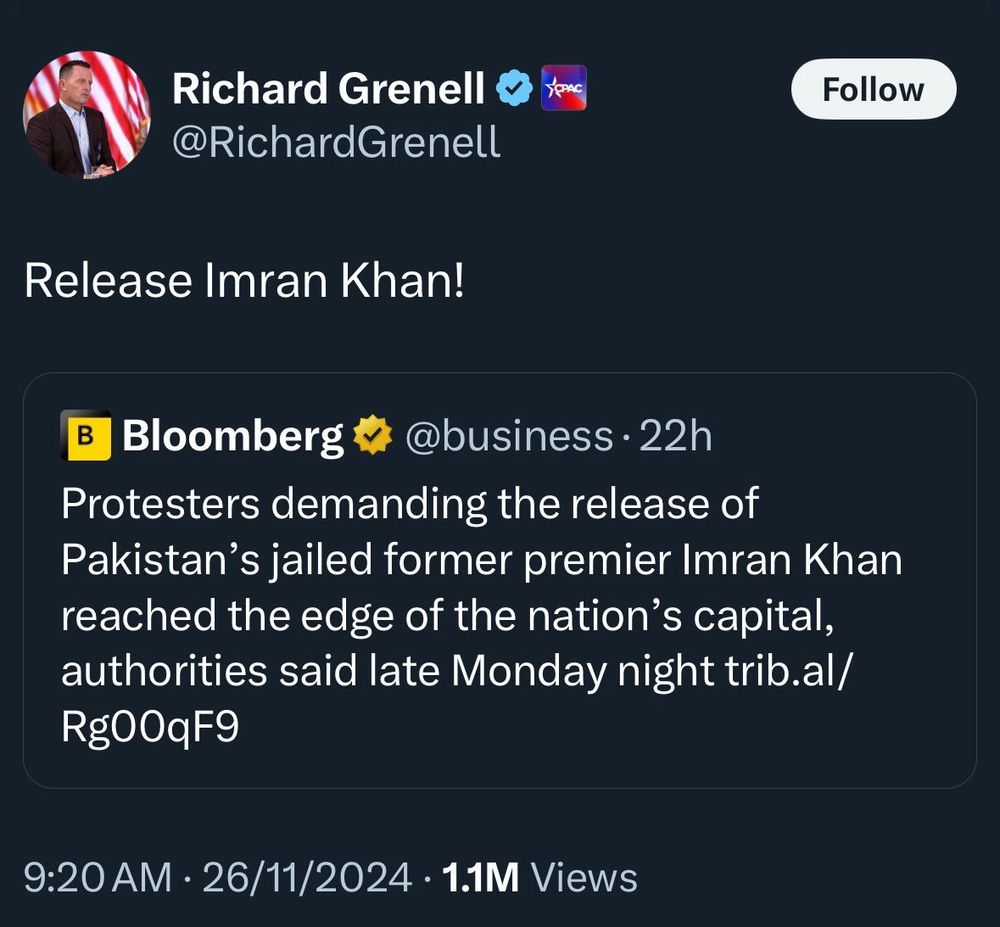
Task: Click "reached the edge of the nation's capital" line
Action: tap(447, 615)
